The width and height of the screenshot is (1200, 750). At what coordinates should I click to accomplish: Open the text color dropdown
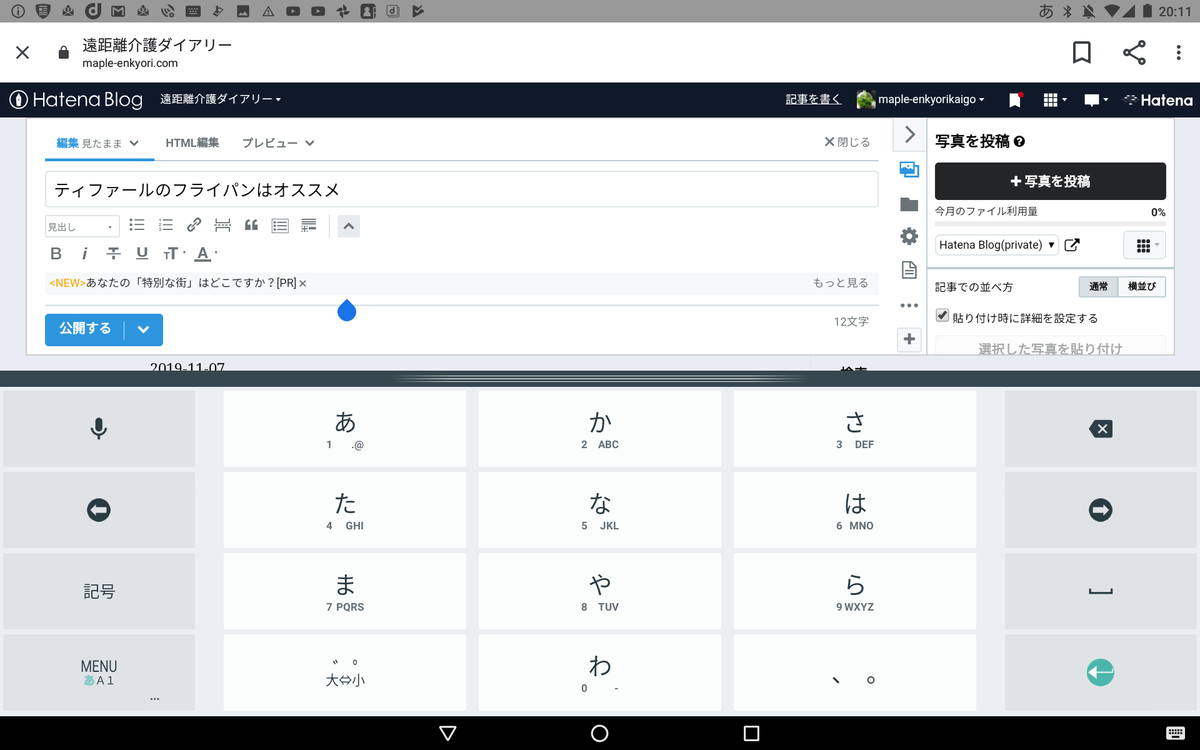point(206,254)
